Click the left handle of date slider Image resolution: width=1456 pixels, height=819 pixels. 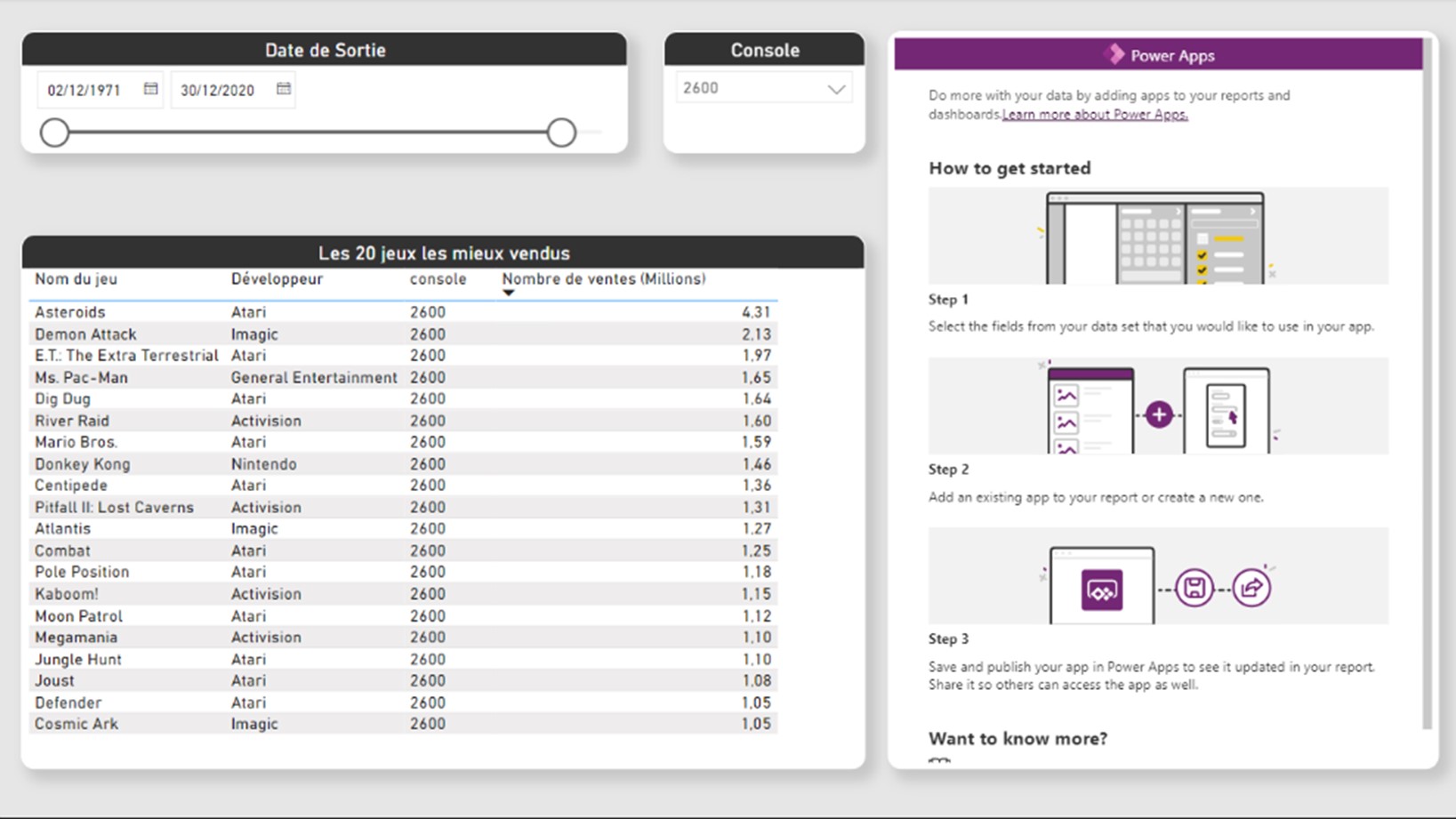point(54,132)
